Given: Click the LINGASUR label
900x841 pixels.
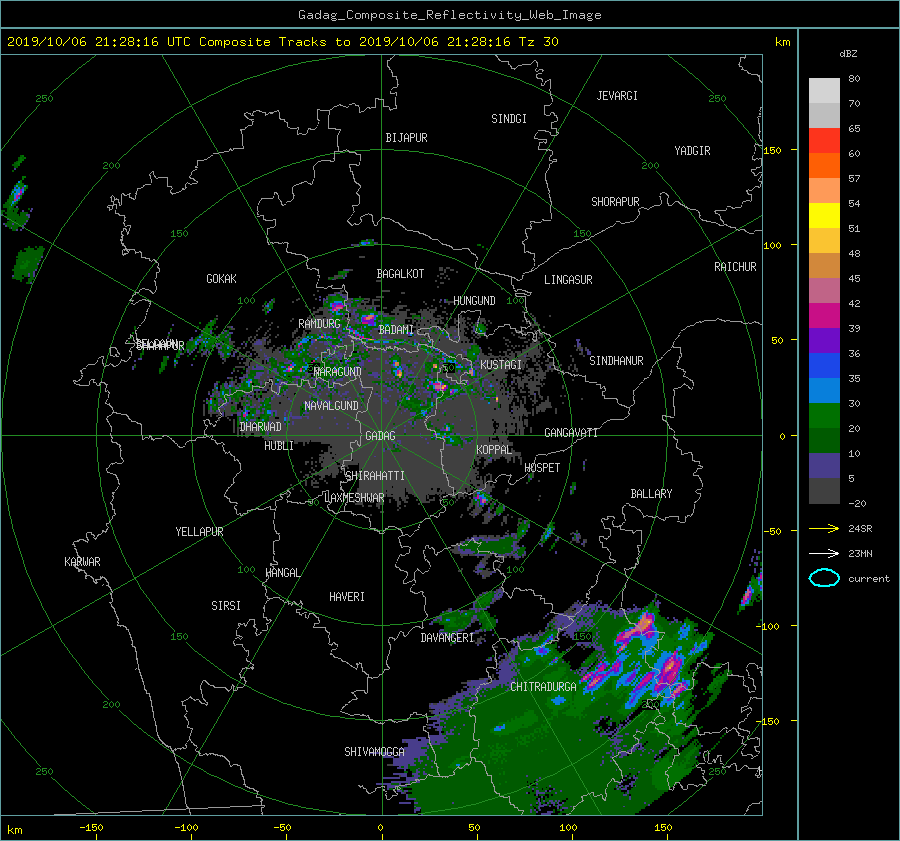Looking at the screenshot, I should point(568,280).
